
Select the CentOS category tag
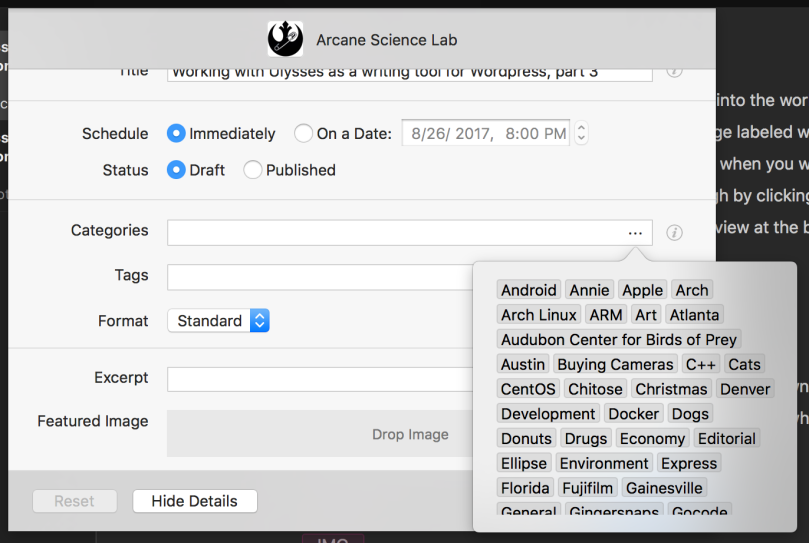pos(528,389)
